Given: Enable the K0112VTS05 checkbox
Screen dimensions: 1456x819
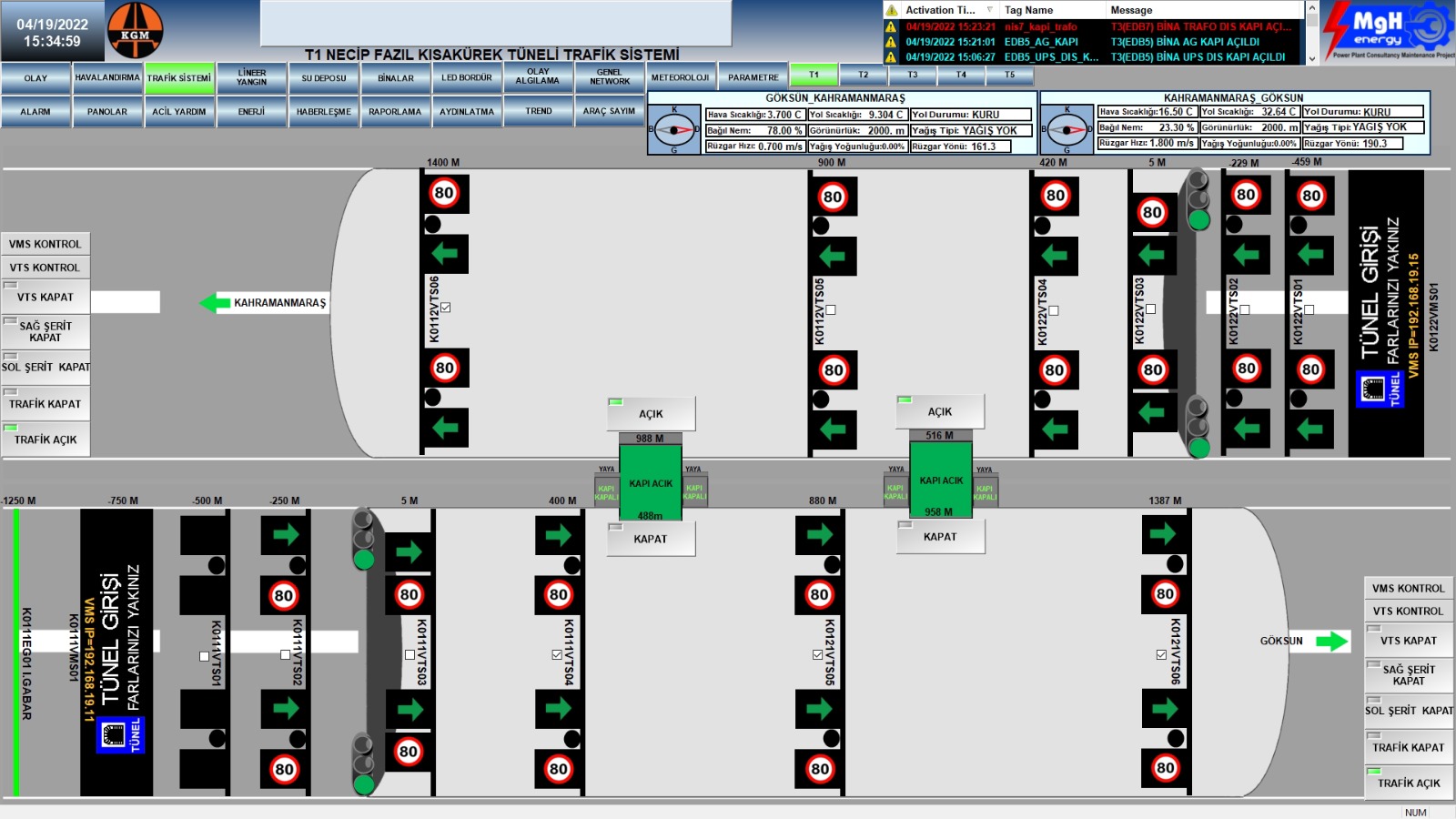Looking at the screenshot, I should [x=830, y=310].
